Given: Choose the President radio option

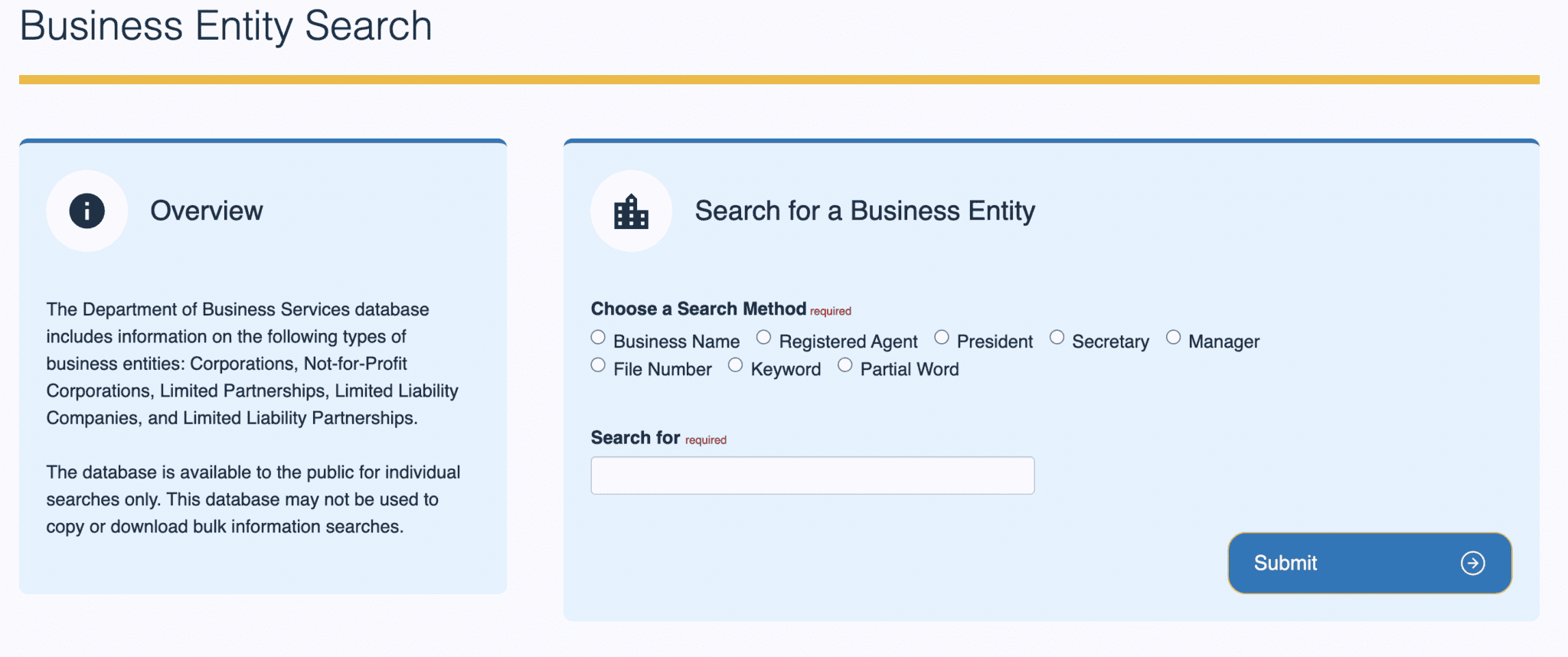Looking at the screenshot, I should click(x=942, y=338).
